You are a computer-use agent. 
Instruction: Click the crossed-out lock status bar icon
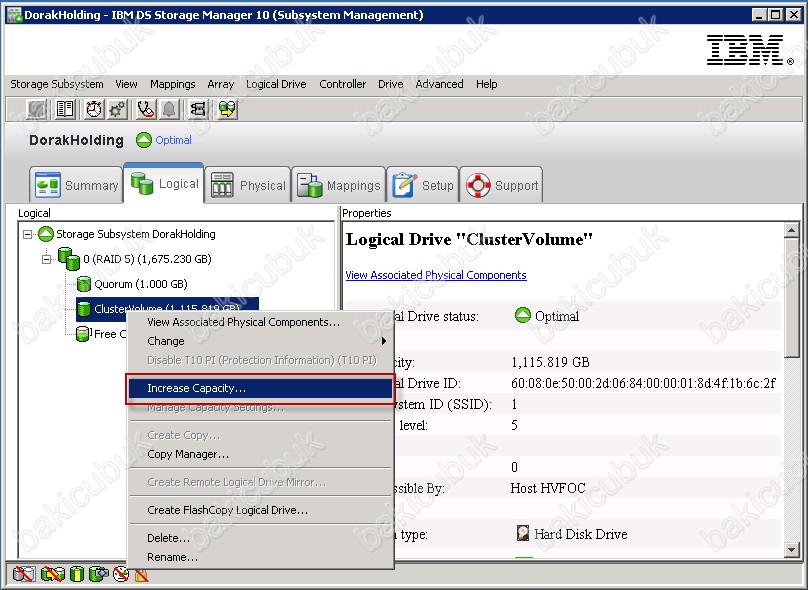pyautogui.click(x=141, y=575)
